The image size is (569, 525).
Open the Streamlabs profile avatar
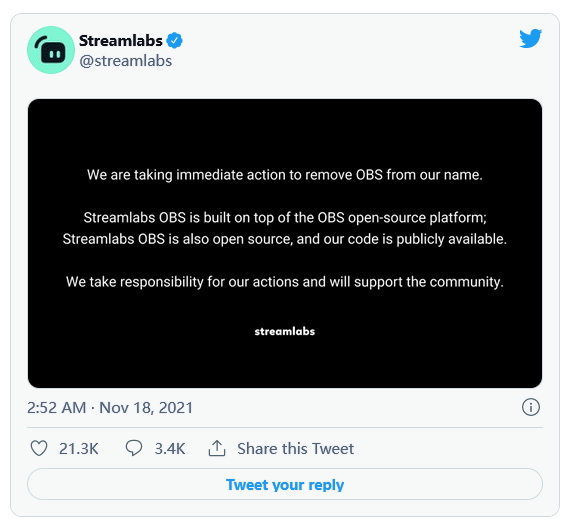pos(51,50)
